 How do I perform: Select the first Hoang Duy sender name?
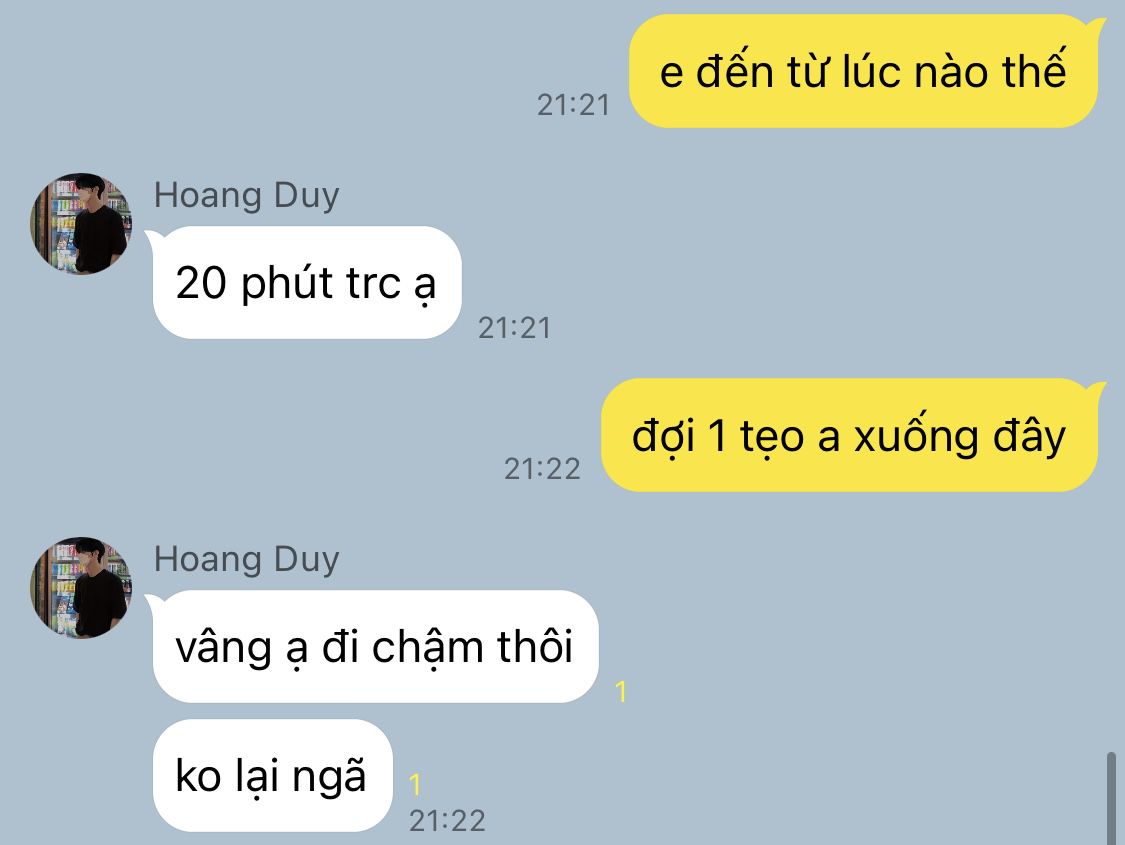tap(247, 196)
